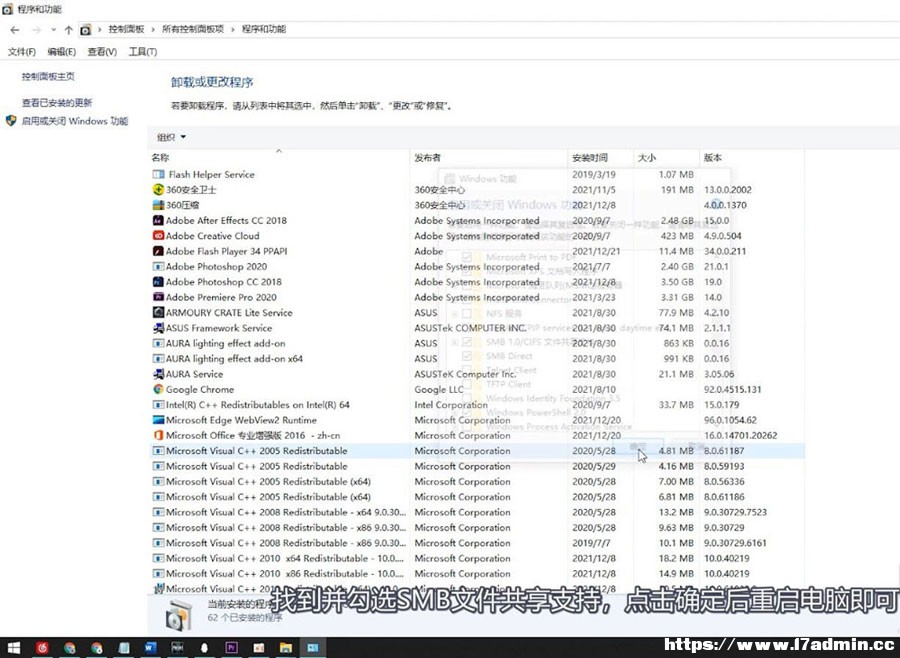Click the 查看已安装的更新 link

pos(57,103)
